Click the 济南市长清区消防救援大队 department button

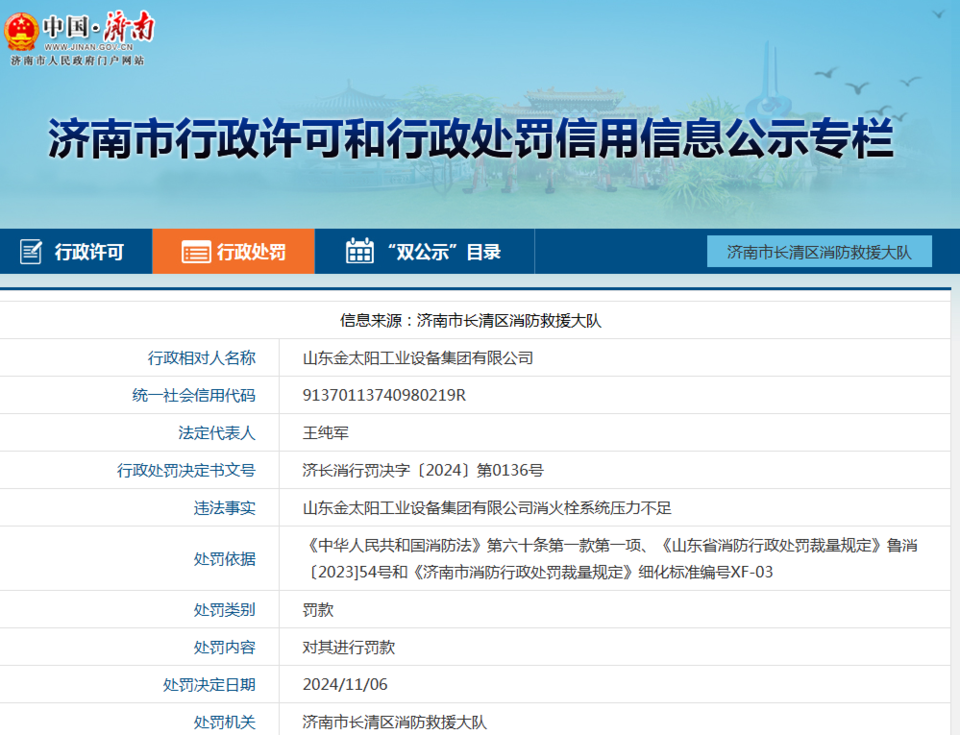coord(819,252)
